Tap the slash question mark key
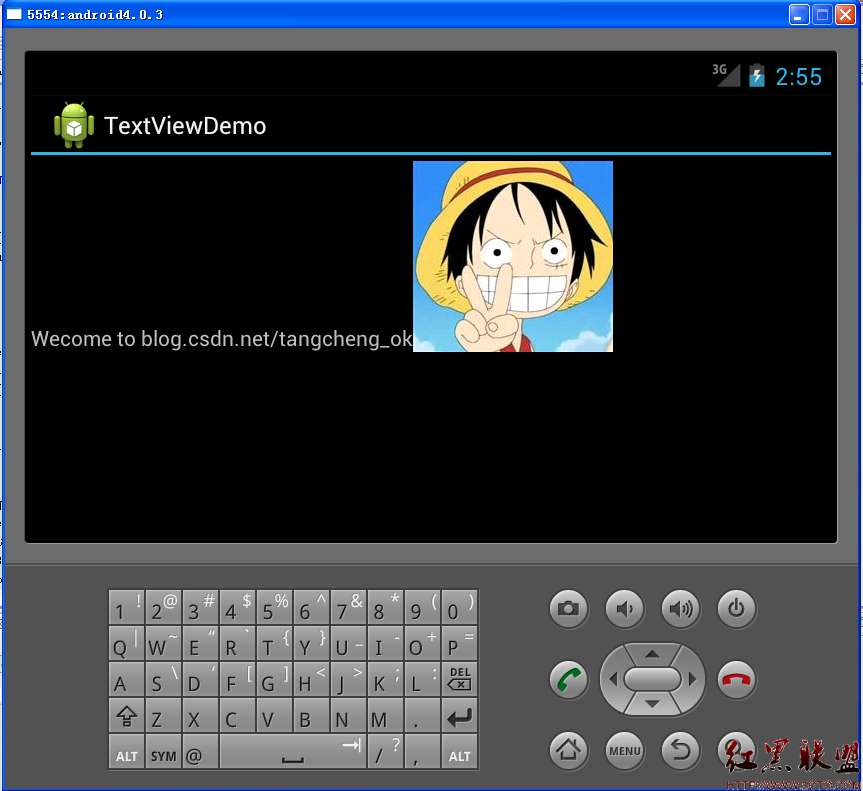The image size is (863, 791). point(385,752)
